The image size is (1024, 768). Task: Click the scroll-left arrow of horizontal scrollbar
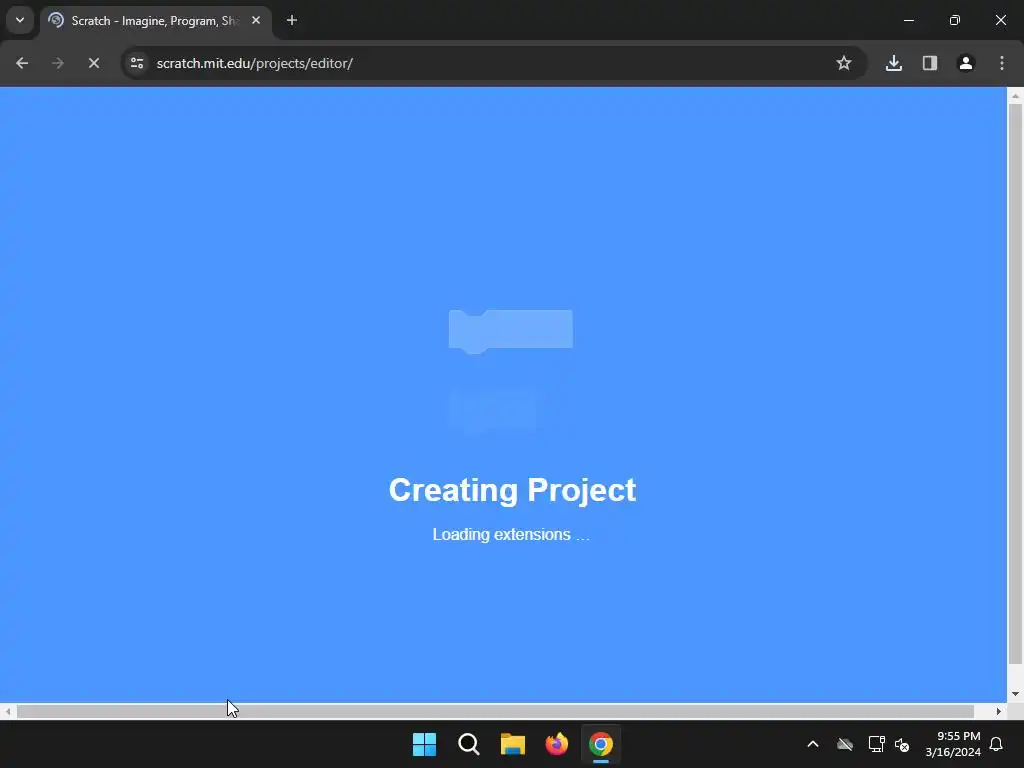pos(7,711)
